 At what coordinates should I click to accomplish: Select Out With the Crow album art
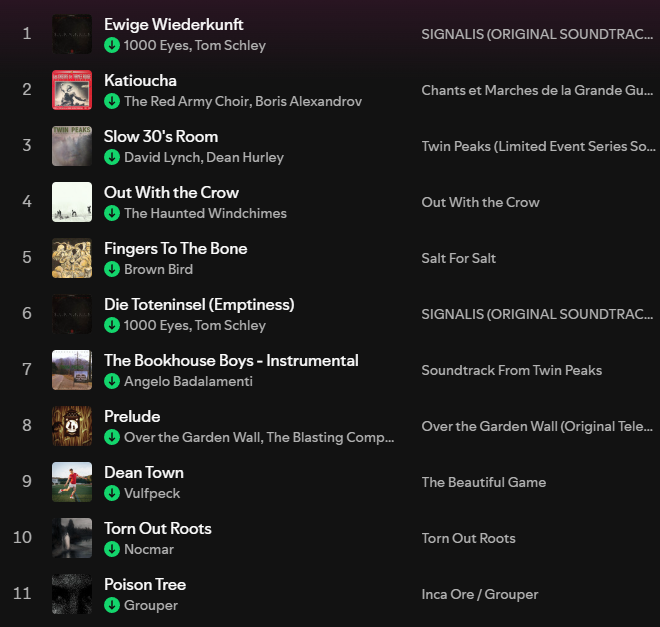pyautogui.click(x=72, y=202)
